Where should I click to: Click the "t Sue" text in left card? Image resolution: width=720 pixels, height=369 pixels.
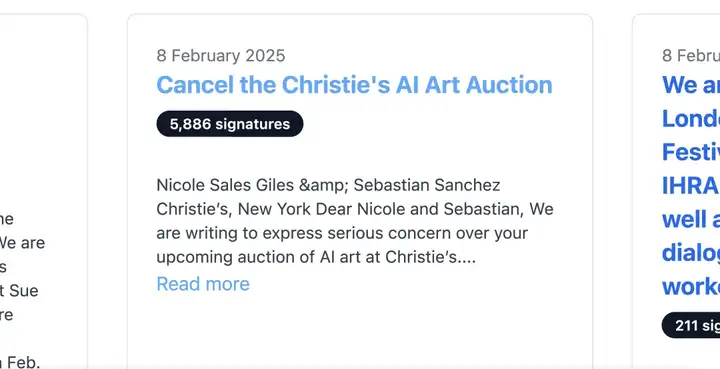coord(19,291)
